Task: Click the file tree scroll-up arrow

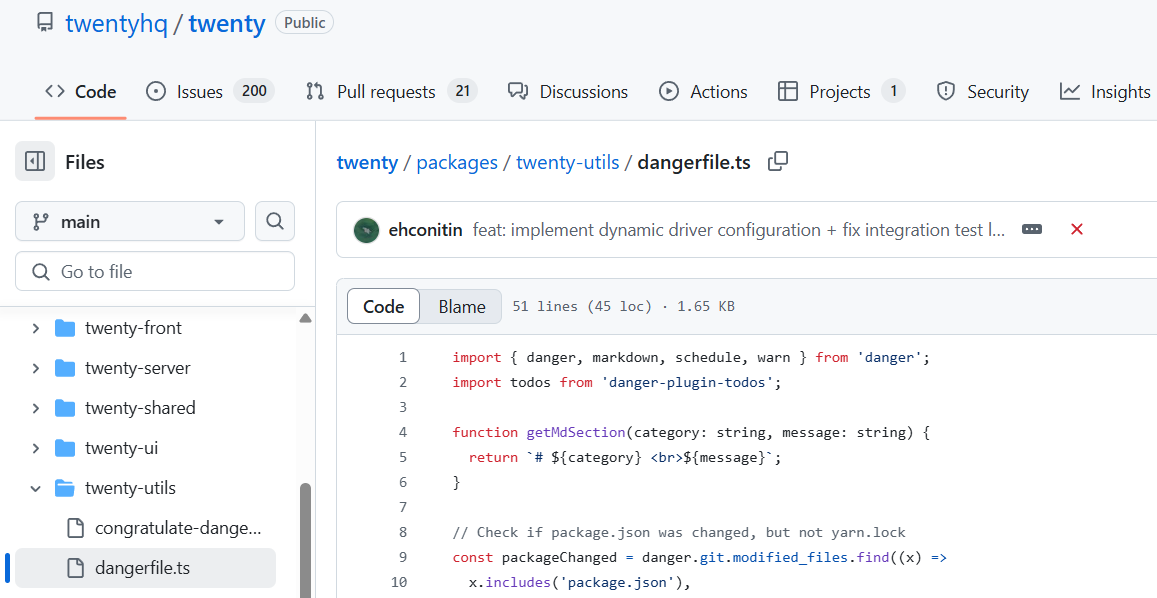Action: [x=305, y=318]
